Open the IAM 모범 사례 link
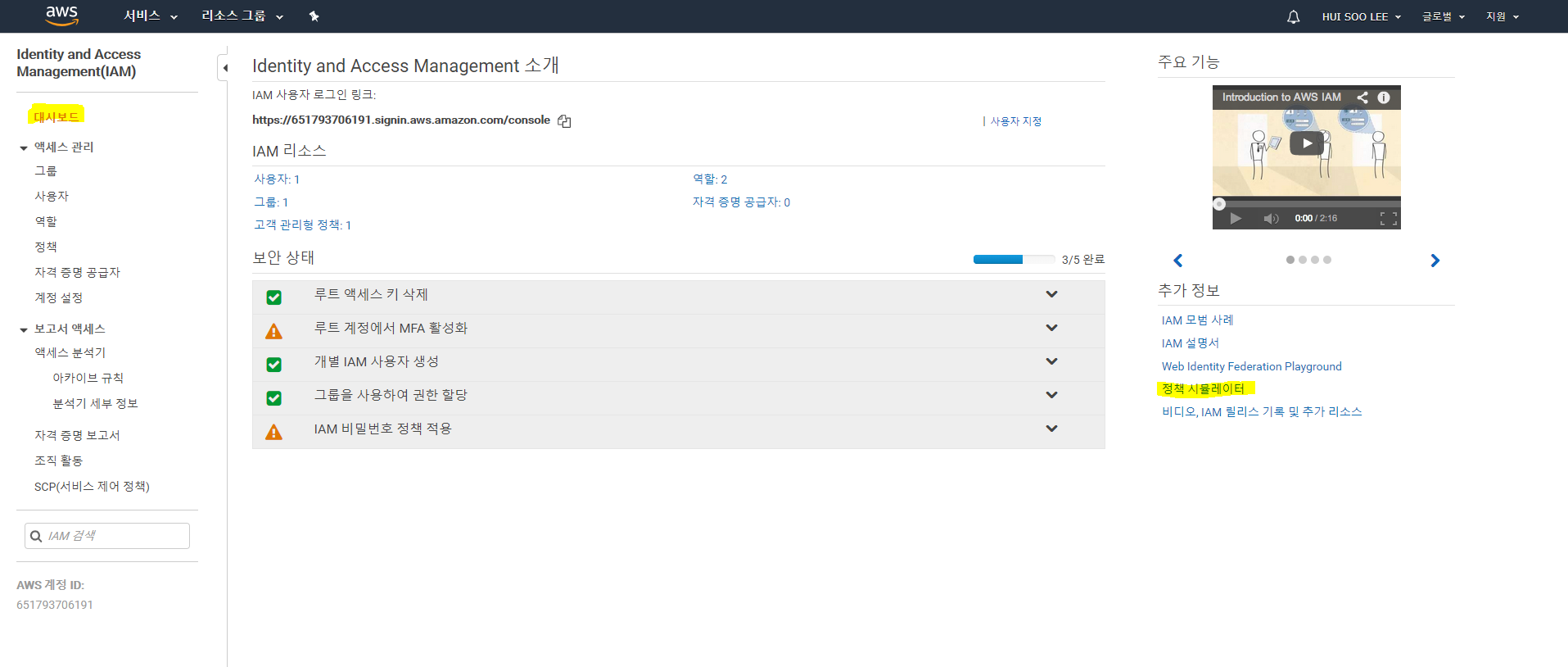The height and width of the screenshot is (667, 1568). pyautogui.click(x=1197, y=320)
